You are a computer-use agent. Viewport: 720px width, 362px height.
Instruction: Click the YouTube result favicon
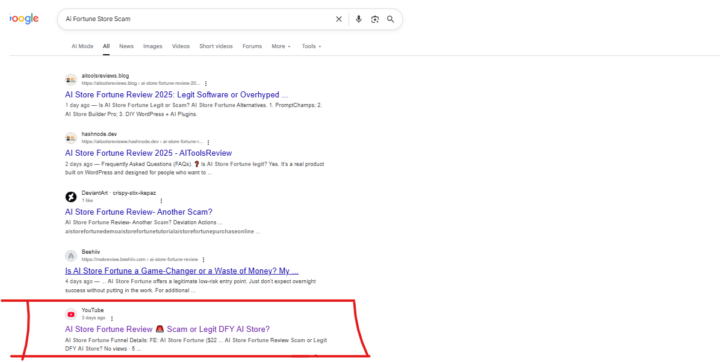tap(71, 314)
